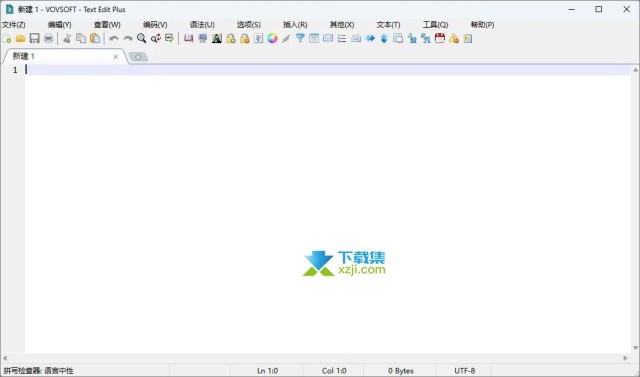Click the red open-book dictionary icon
Image resolution: width=640 pixels, height=377 pixels.
tap(188, 39)
